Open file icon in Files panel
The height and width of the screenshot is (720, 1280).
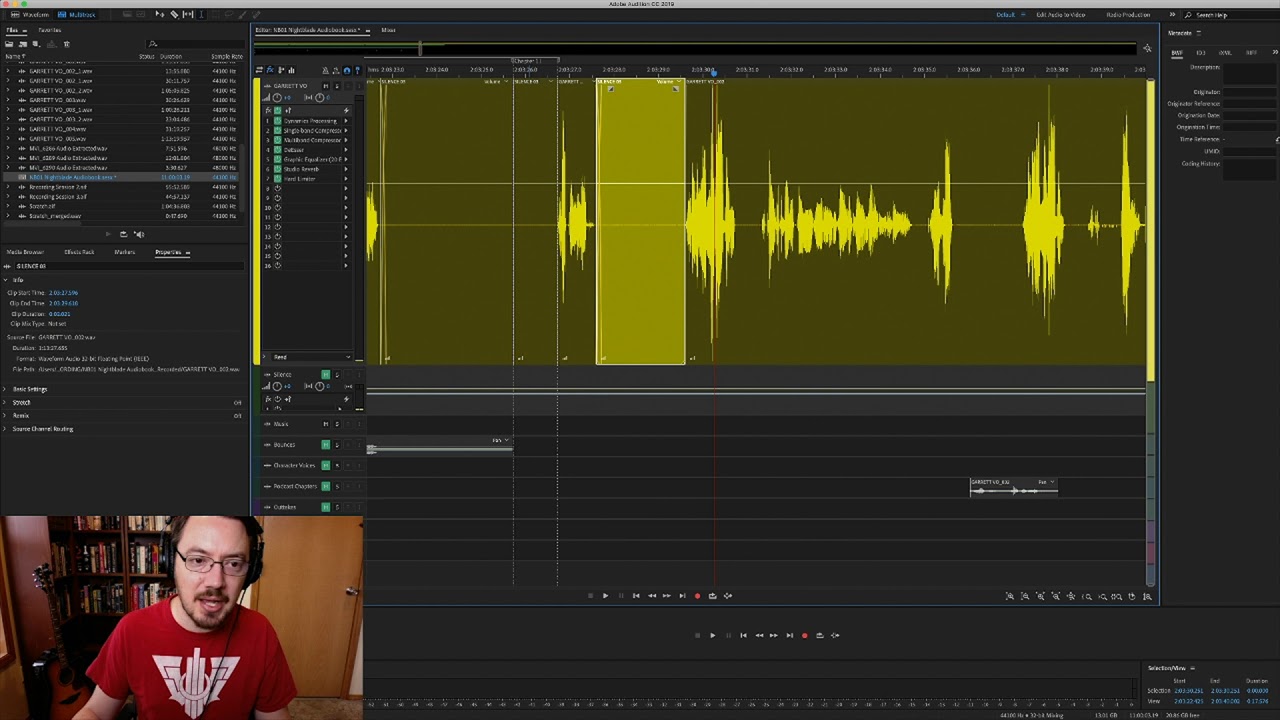9,44
